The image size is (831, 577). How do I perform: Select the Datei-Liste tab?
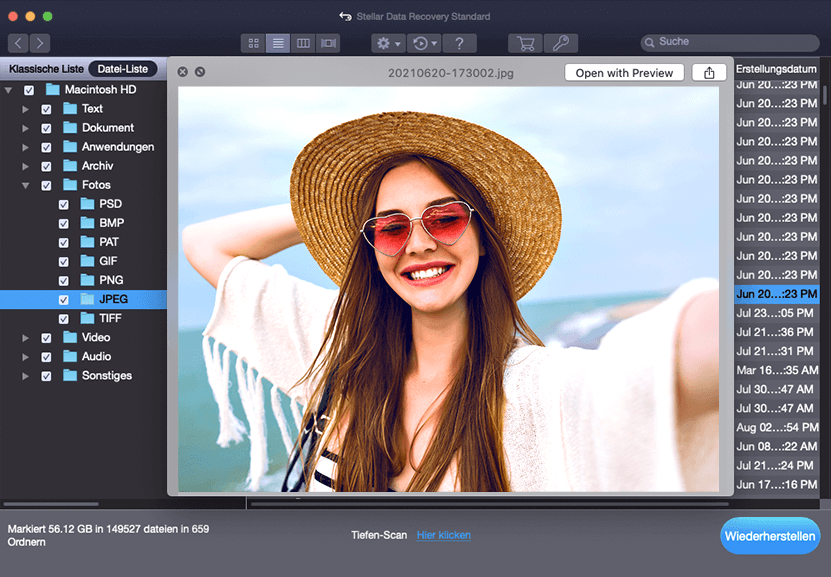coord(123,69)
